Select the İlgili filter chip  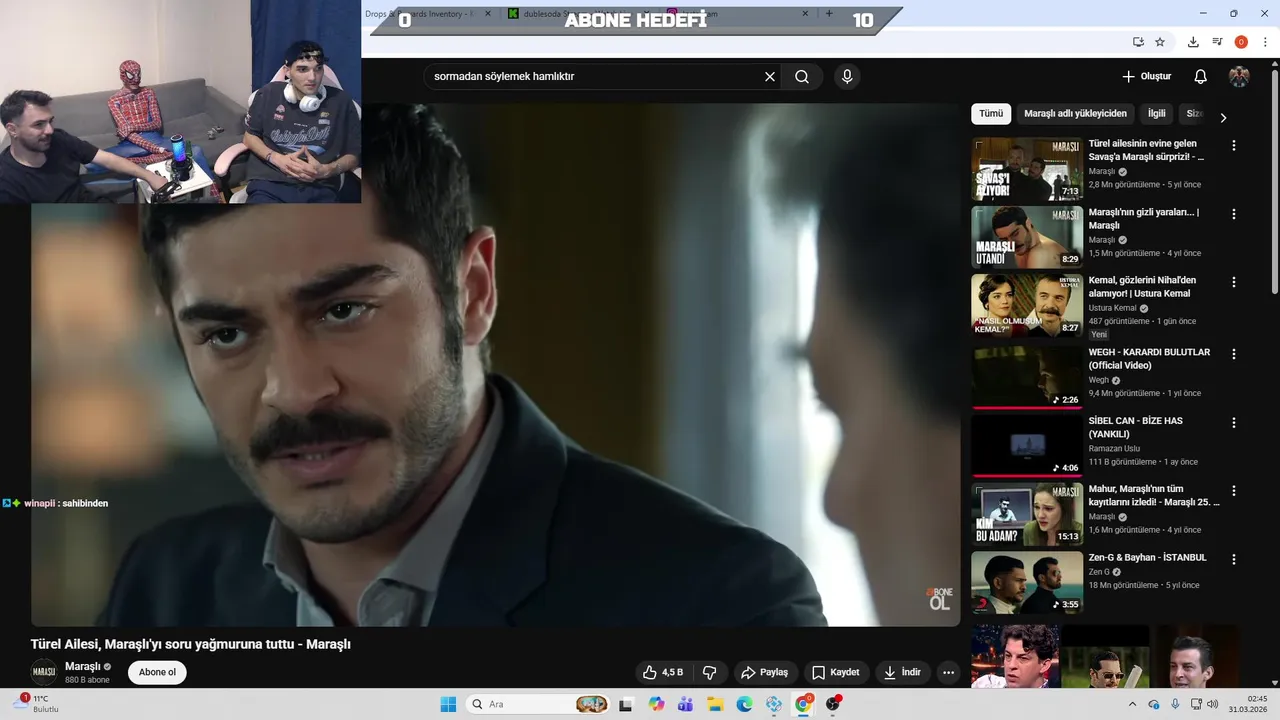pos(1157,114)
